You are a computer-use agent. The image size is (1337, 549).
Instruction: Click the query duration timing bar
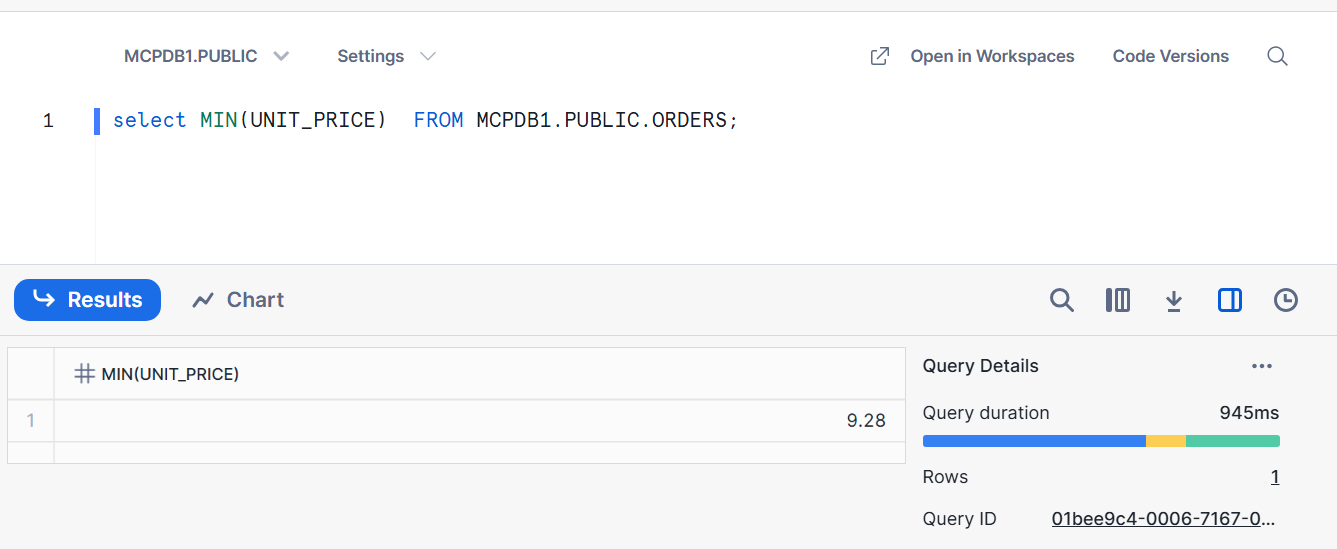click(x=1101, y=441)
